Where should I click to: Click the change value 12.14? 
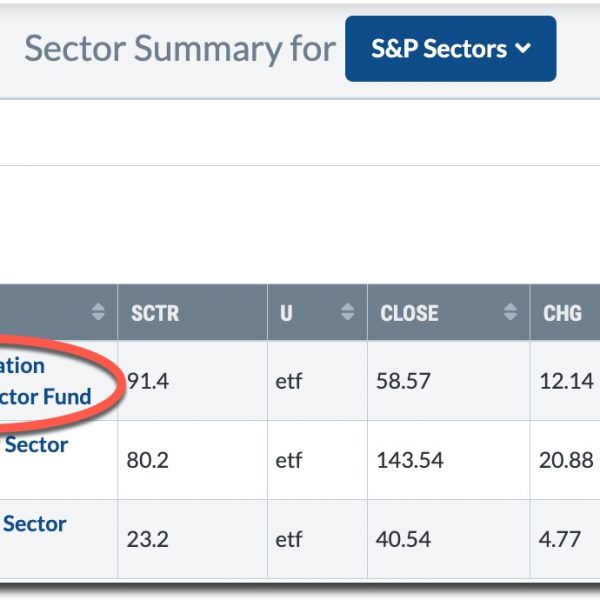point(566,381)
